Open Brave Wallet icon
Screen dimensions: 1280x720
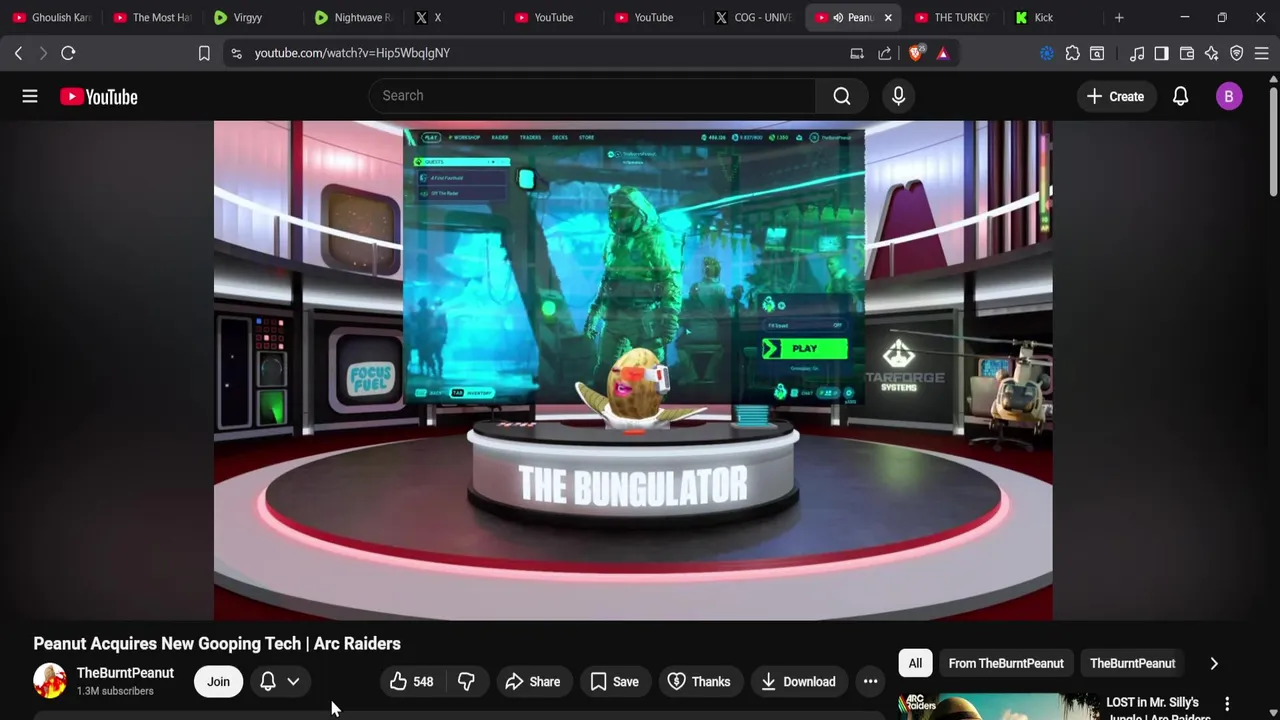tap(1187, 53)
